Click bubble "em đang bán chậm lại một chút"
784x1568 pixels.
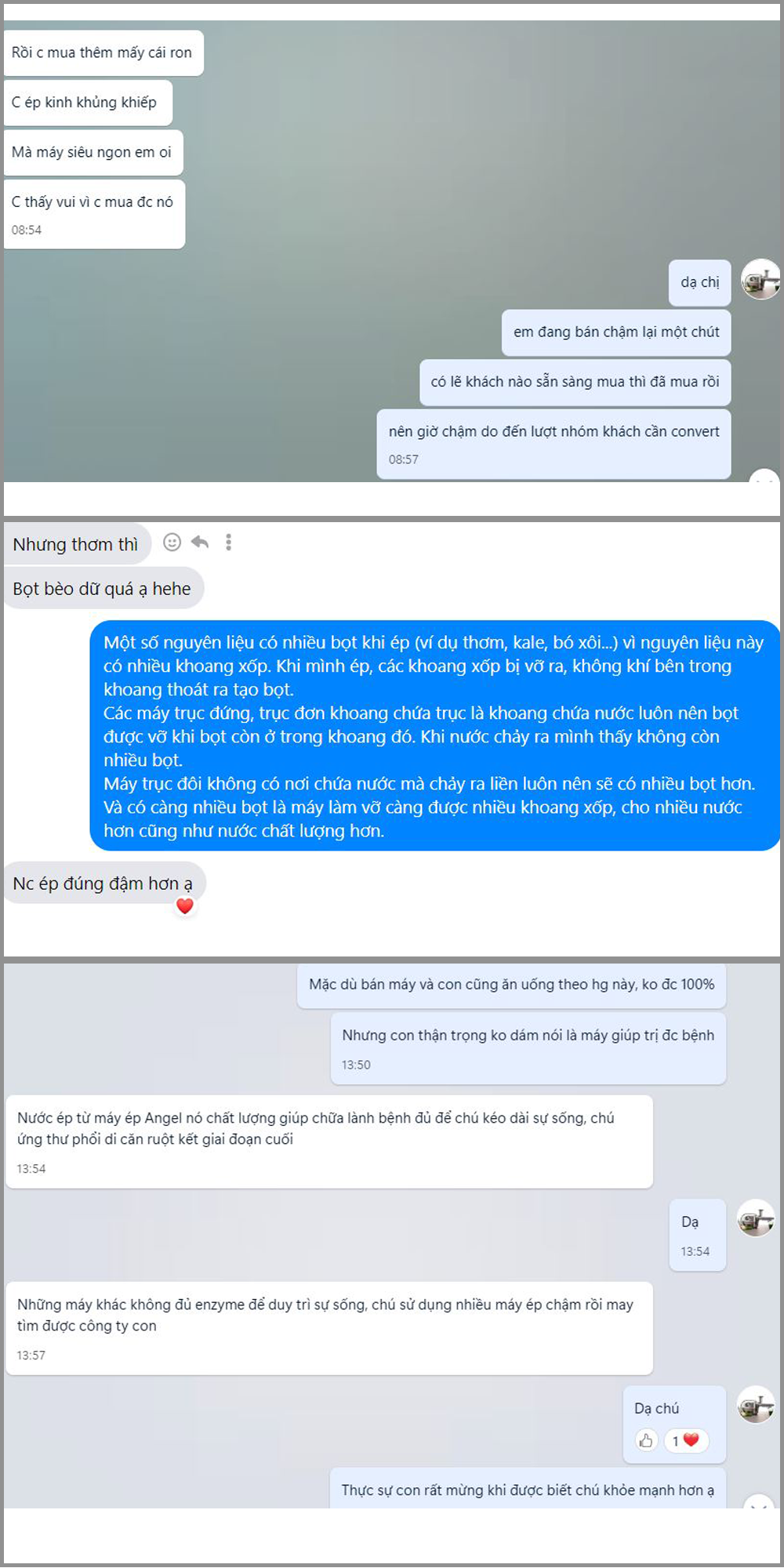coord(616,332)
